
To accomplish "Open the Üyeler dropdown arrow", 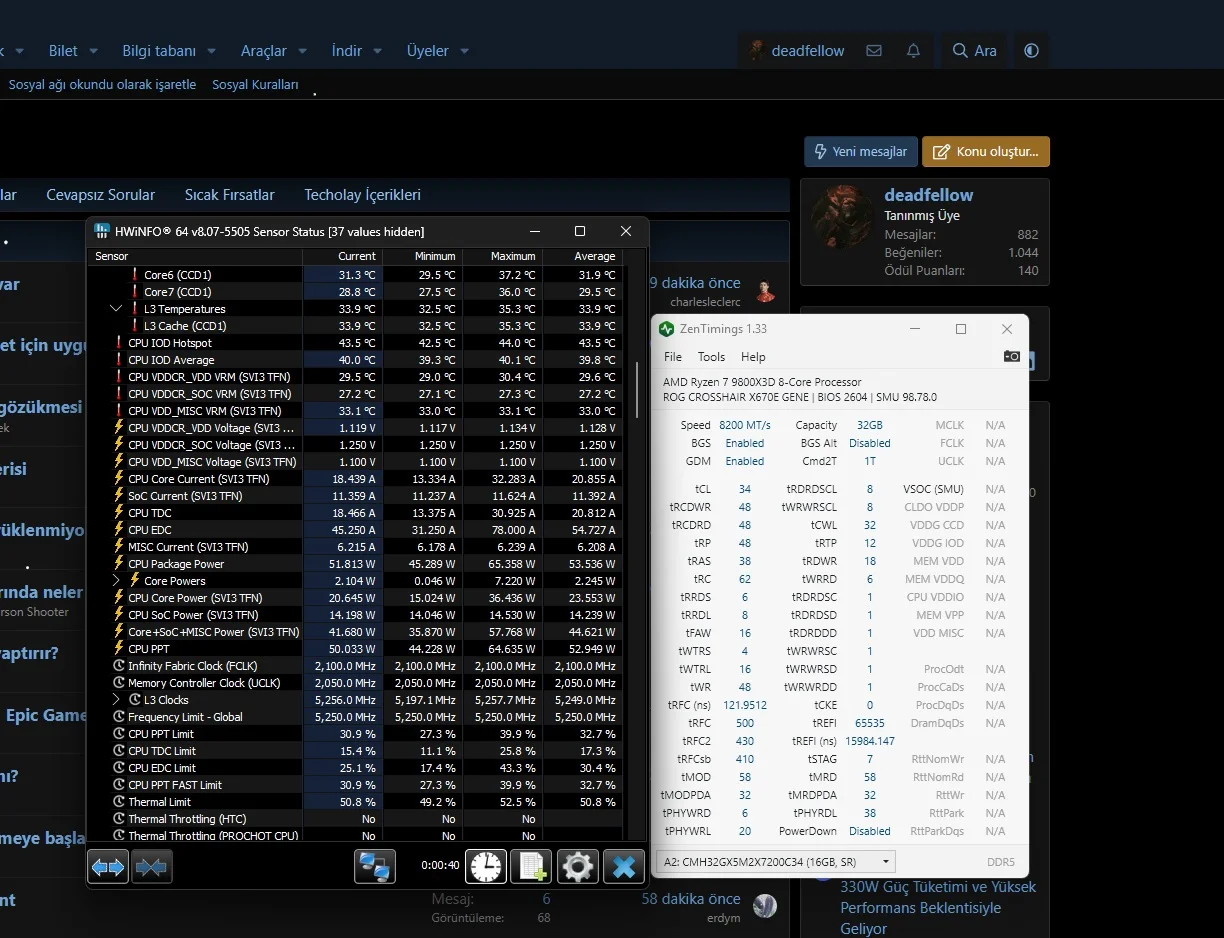I will click(x=464, y=51).
